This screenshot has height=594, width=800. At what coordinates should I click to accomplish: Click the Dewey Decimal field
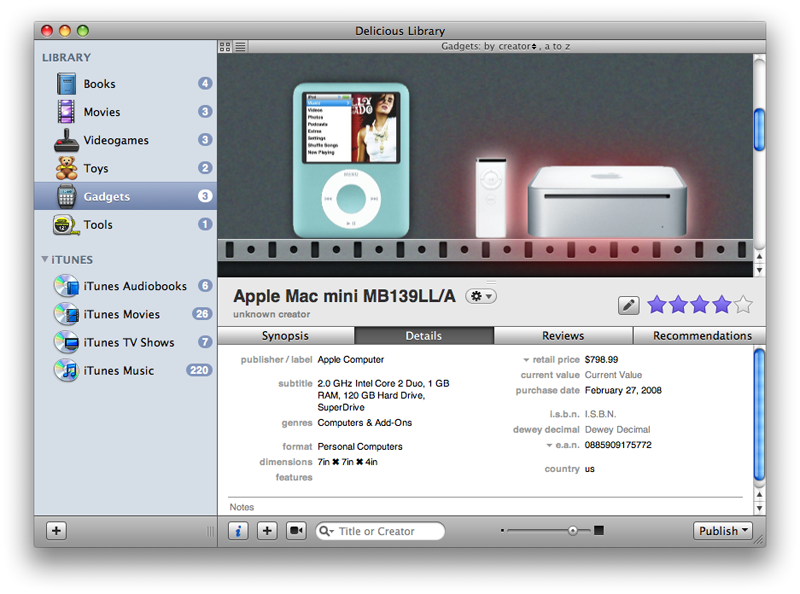tap(617, 430)
